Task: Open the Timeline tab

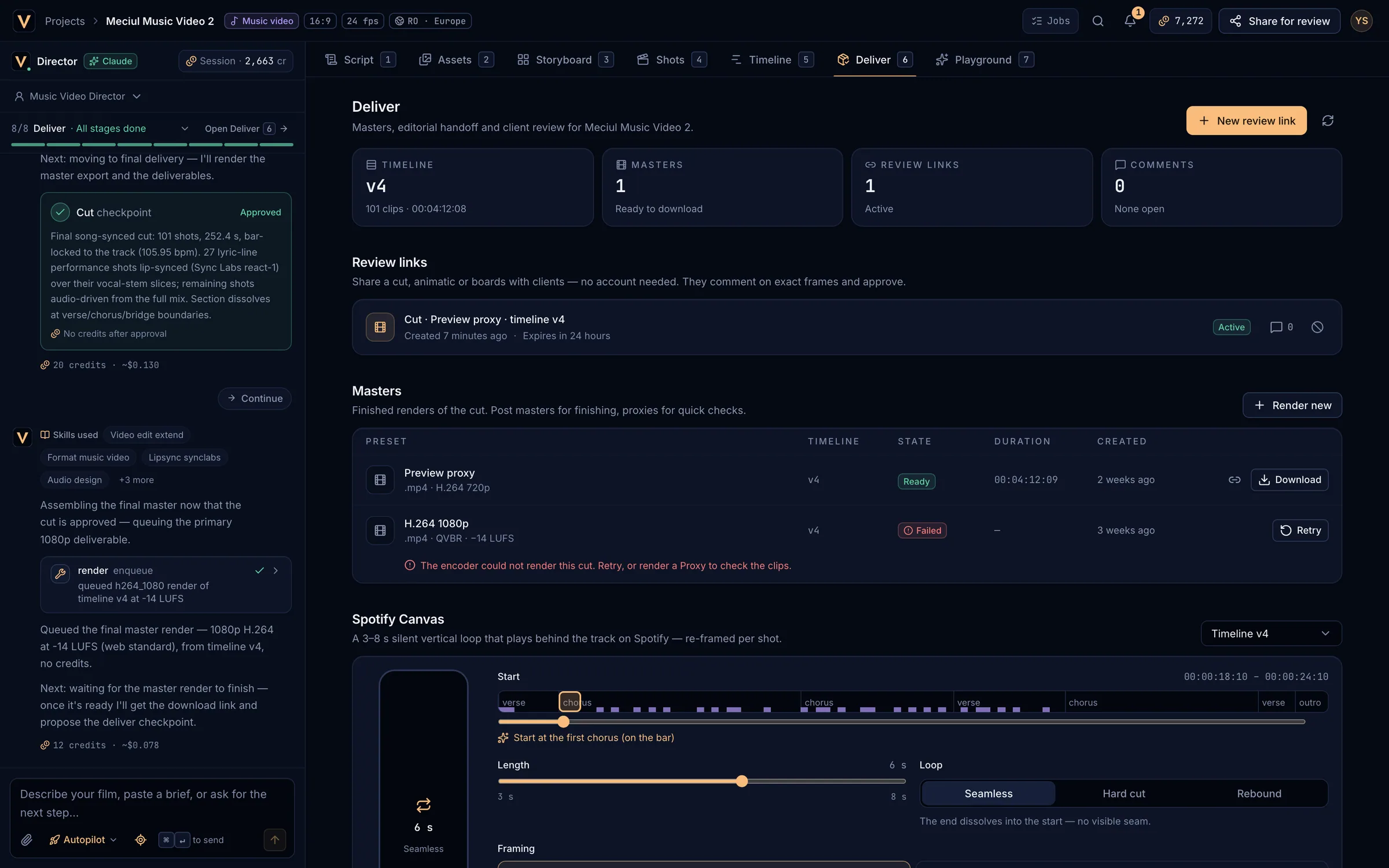Action: 772,60
